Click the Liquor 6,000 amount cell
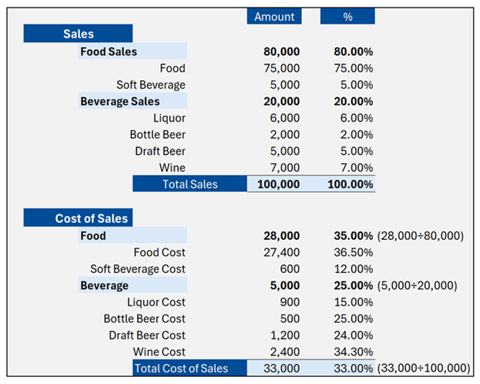This screenshot has height=384, width=480. (x=285, y=118)
